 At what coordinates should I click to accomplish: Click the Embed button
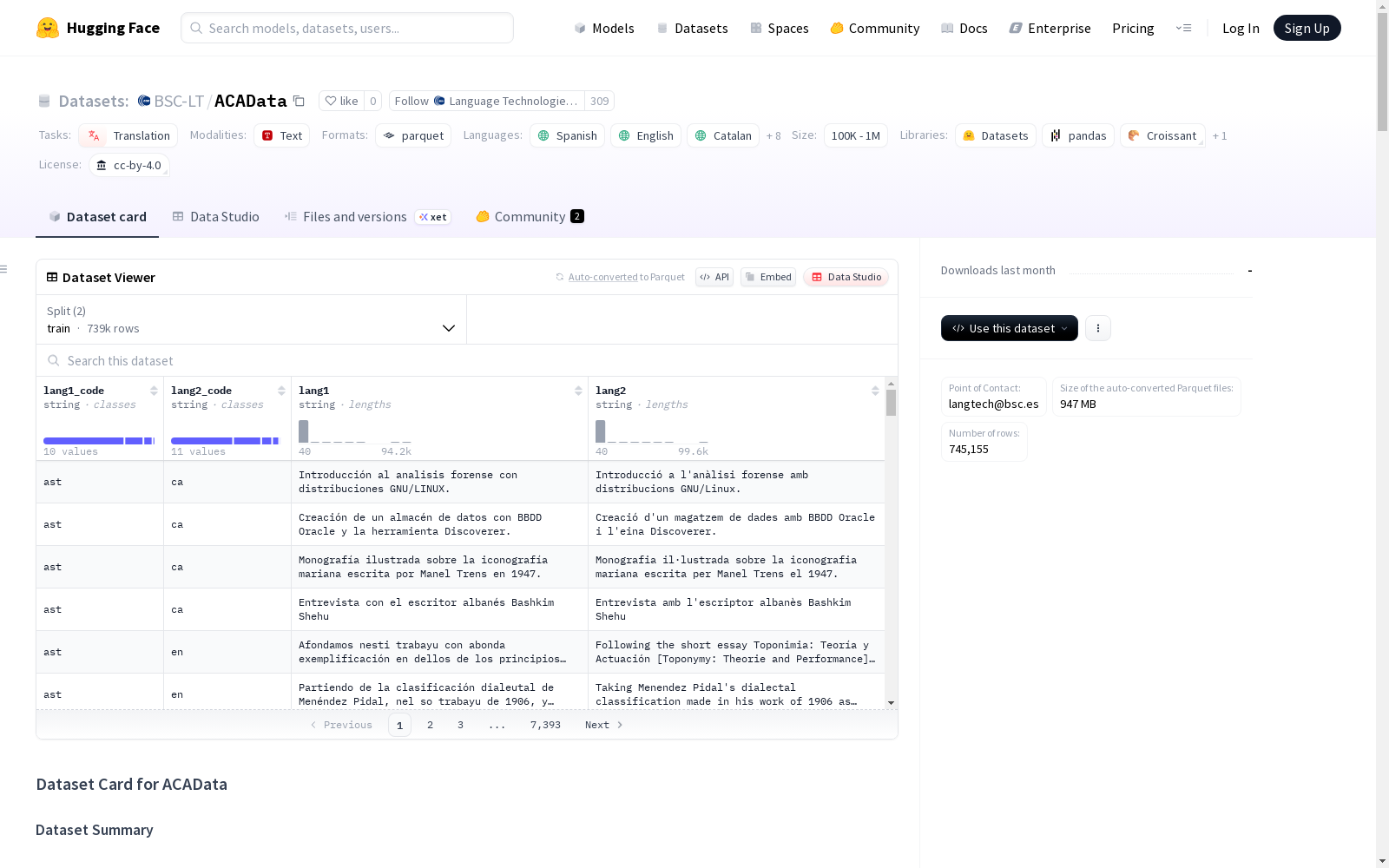(x=768, y=277)
